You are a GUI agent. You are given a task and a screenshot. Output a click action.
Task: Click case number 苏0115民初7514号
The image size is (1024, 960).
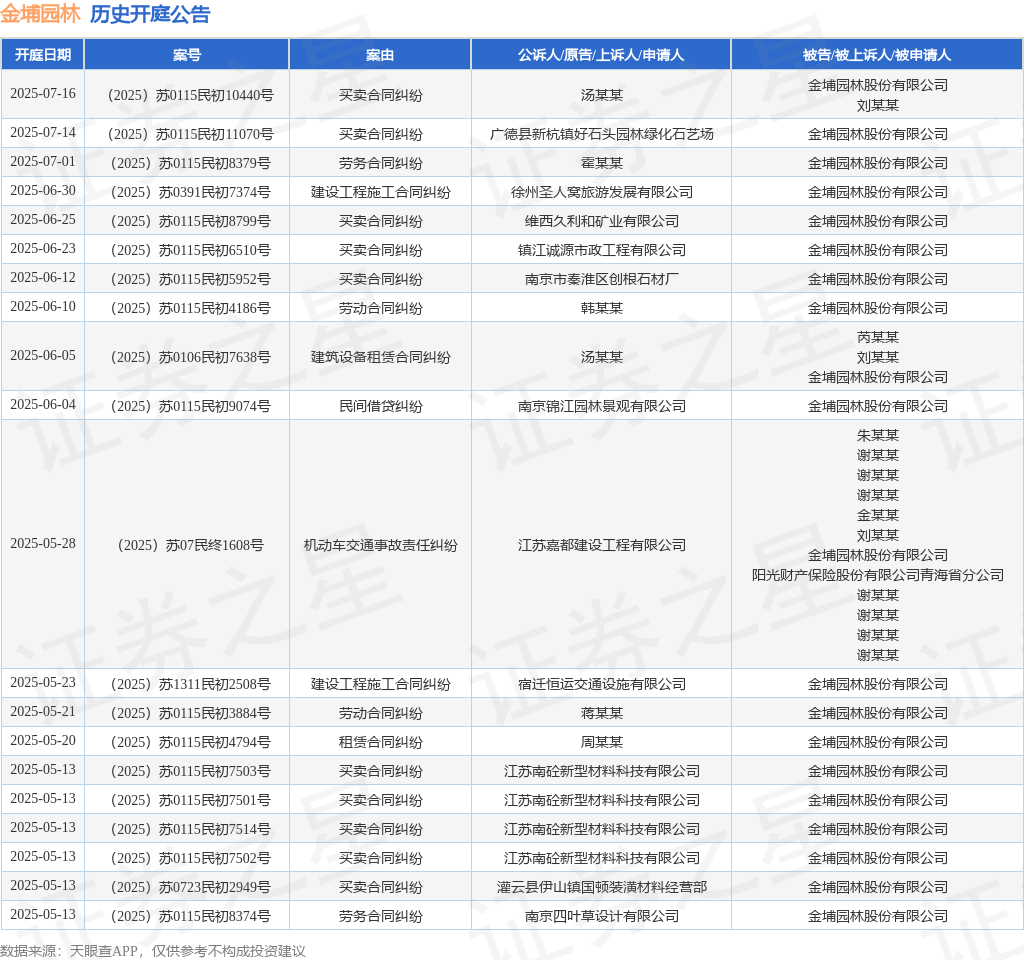[x=191, y=829]
